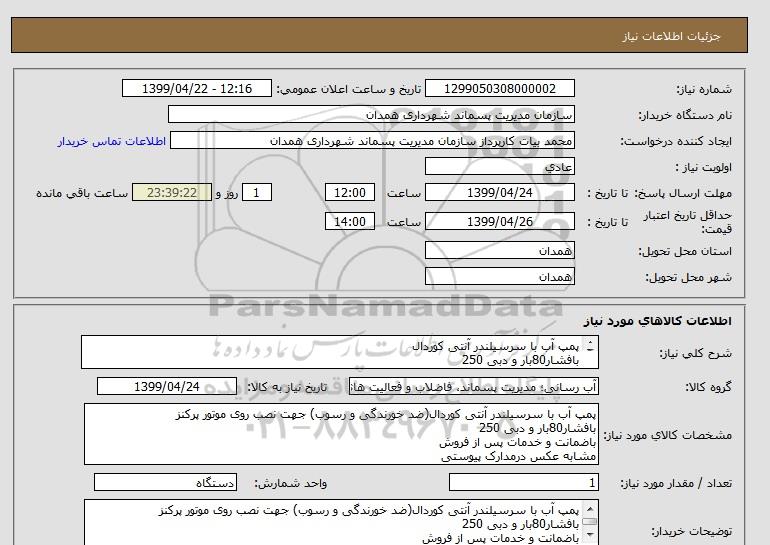
Task: Click the label ایجاد کننده درخواست
Action: coord(676,141)
